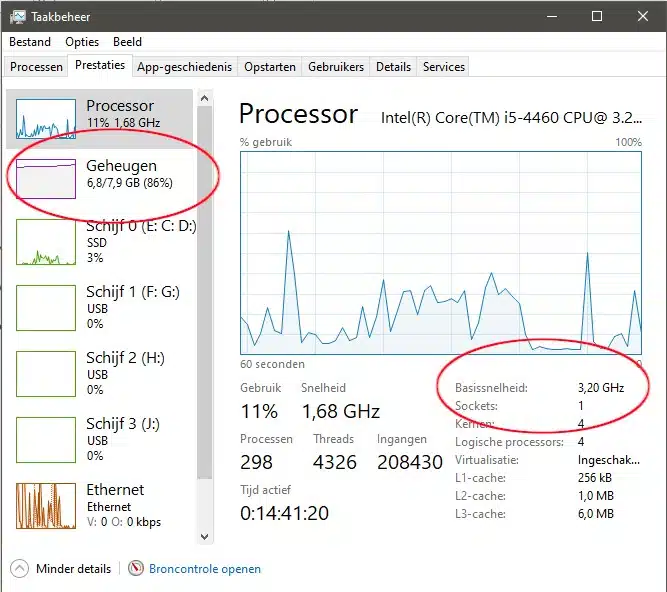Viewport: 667px width, 592px height.
Task: Switch to the App-geschiedenis tab
Action: (185, 67)
